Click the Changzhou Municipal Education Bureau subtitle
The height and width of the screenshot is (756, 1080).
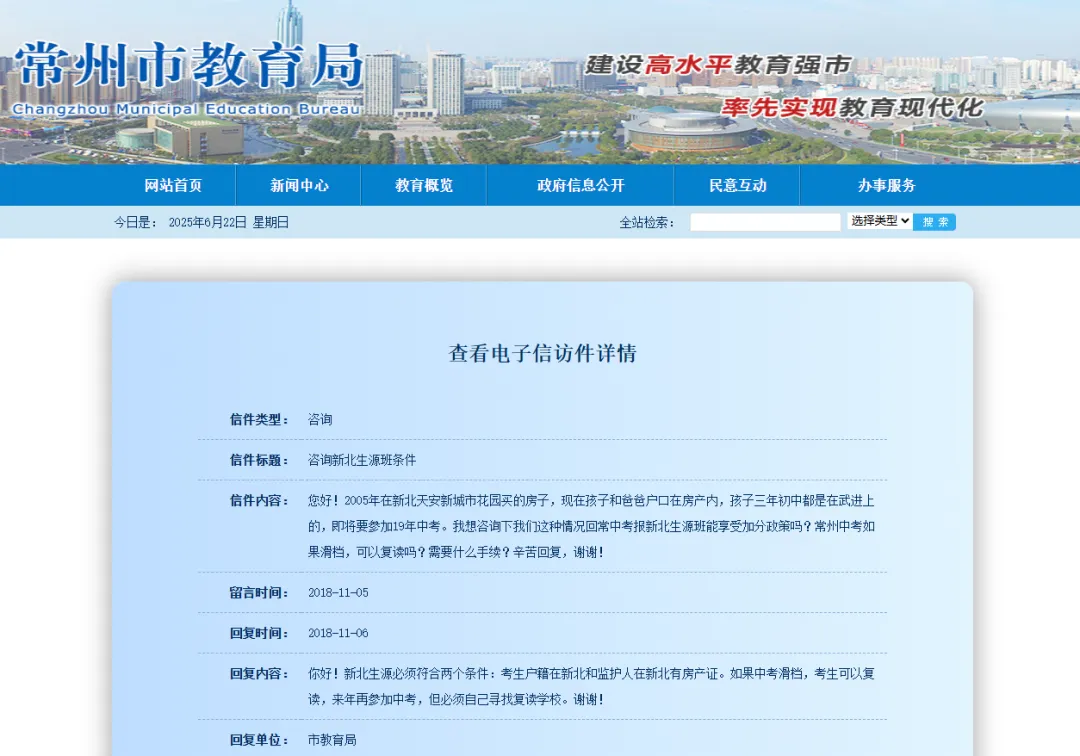coord(186,109)
